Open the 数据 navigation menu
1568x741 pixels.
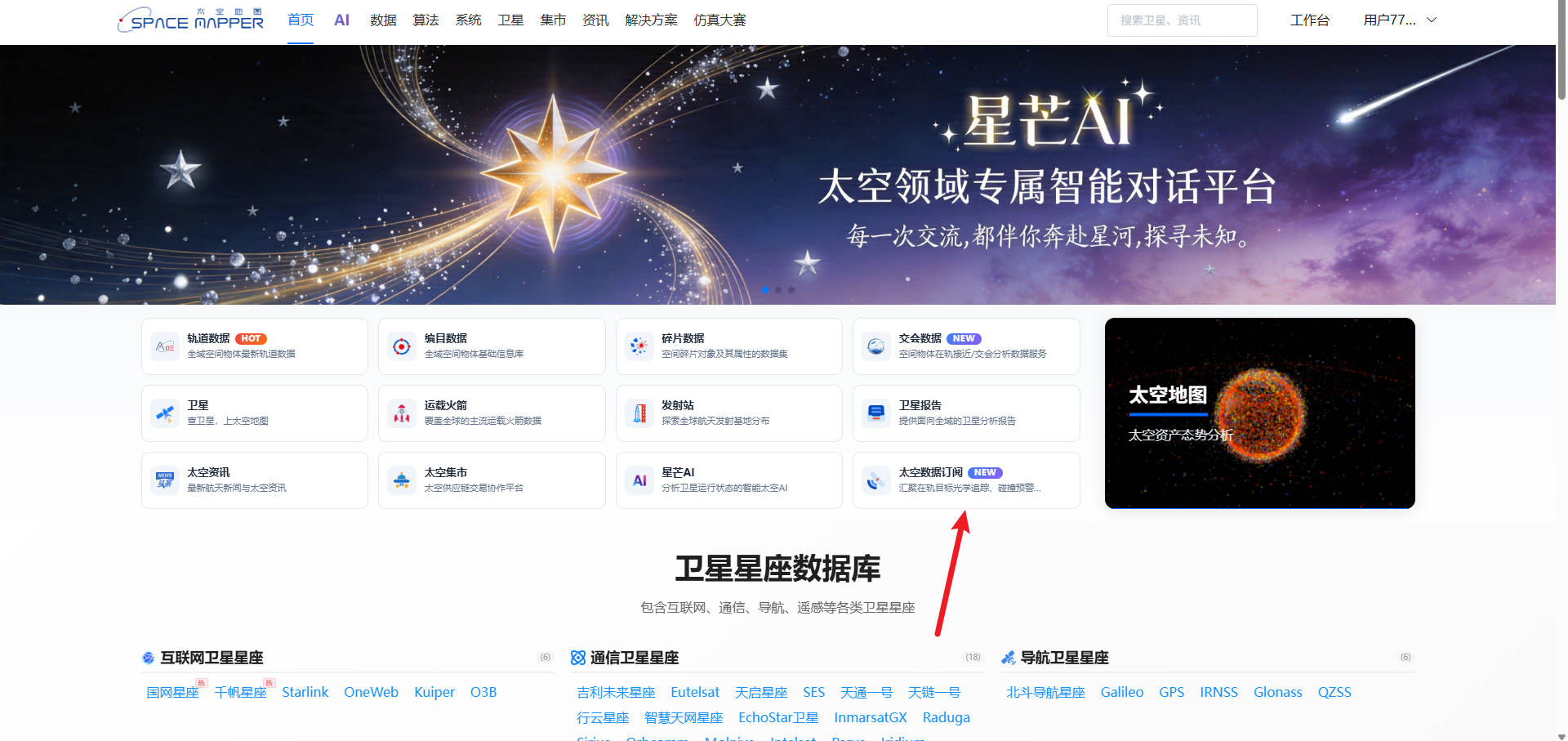tap(383, 20)
